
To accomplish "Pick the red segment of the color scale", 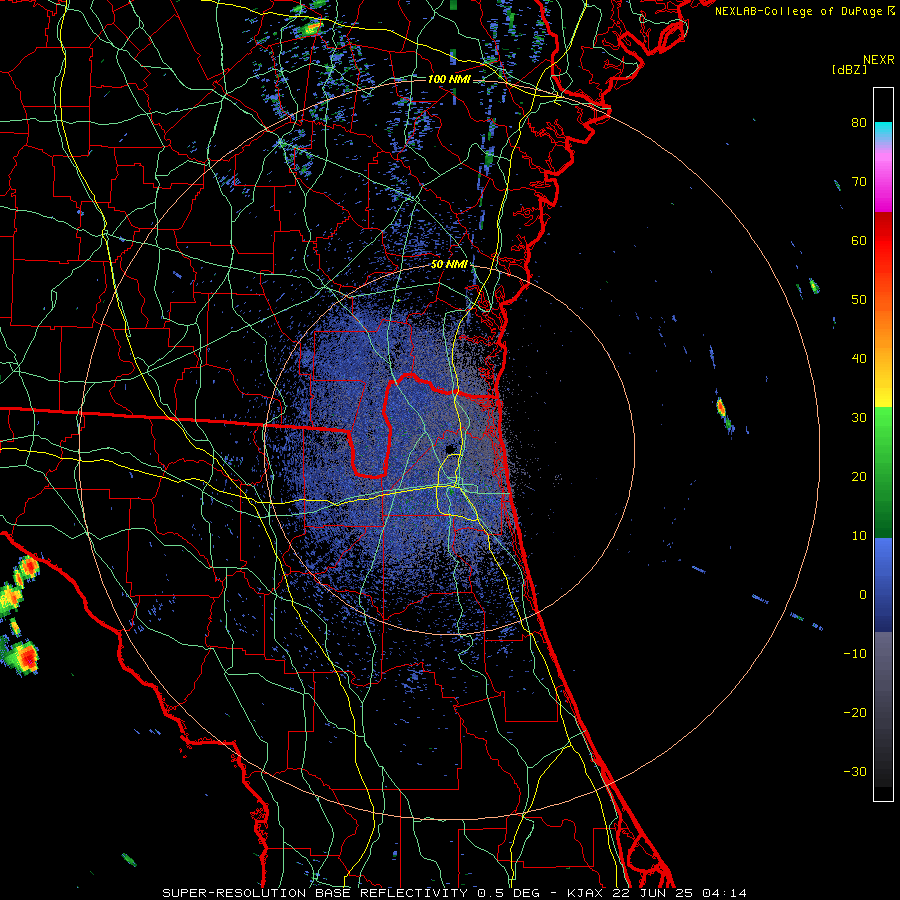I will tap(883, 241).
